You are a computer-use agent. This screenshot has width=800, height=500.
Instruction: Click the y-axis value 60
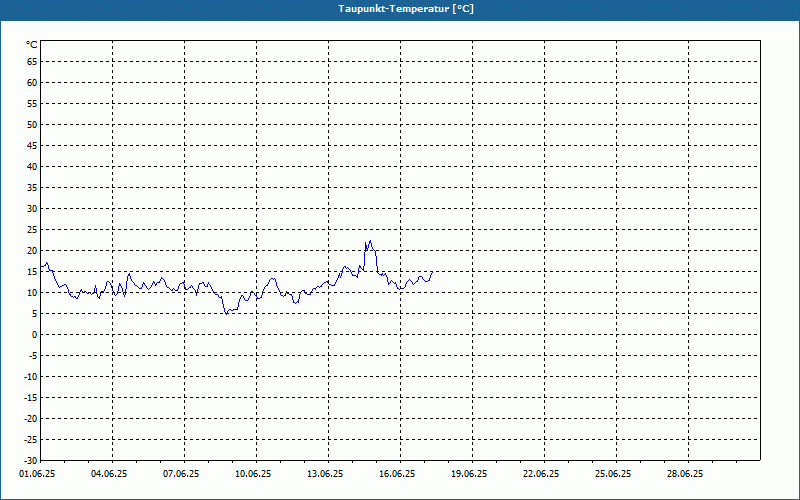pyautogui.click(x=32, y=83)
